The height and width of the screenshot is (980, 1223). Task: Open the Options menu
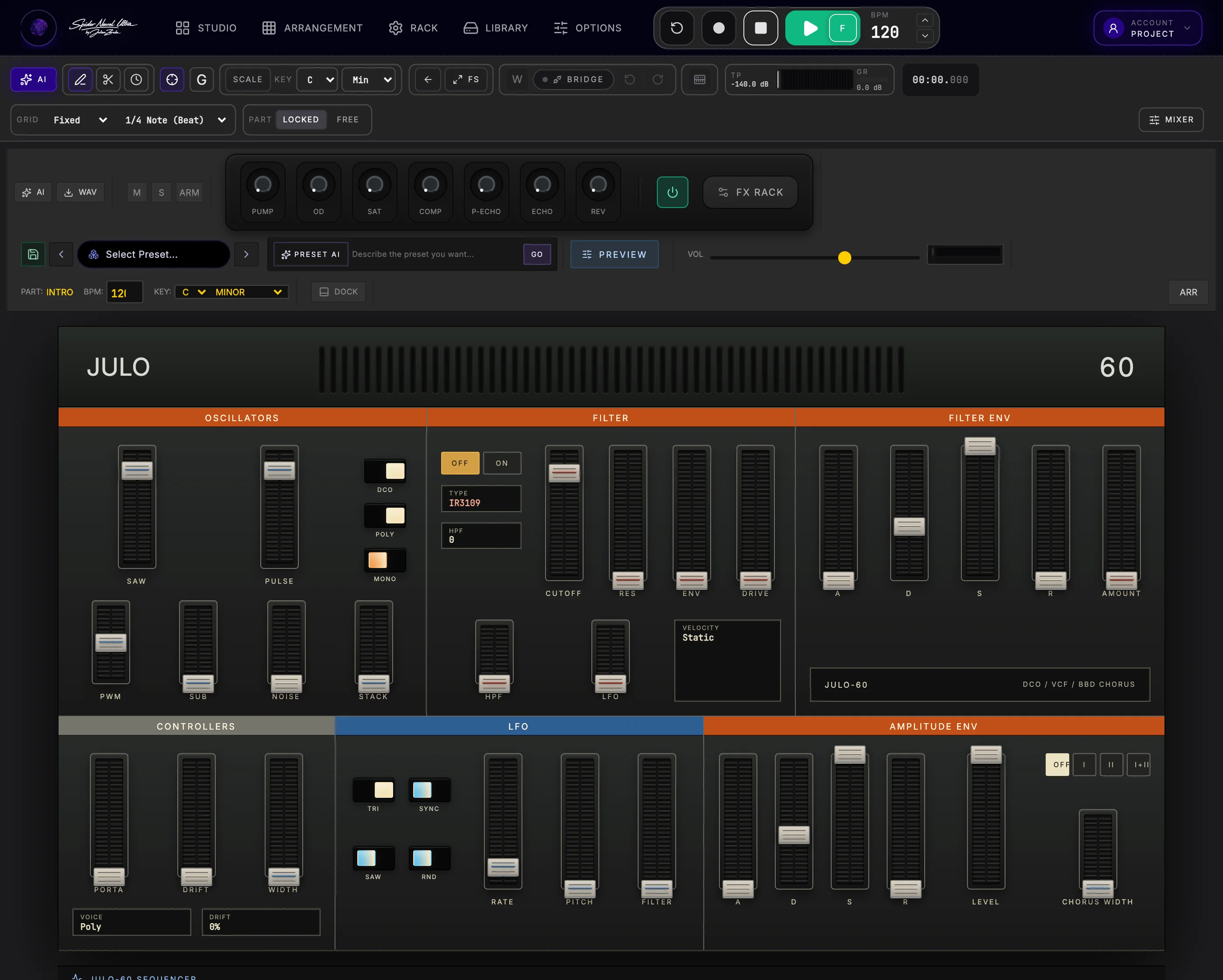pos(587,28)
